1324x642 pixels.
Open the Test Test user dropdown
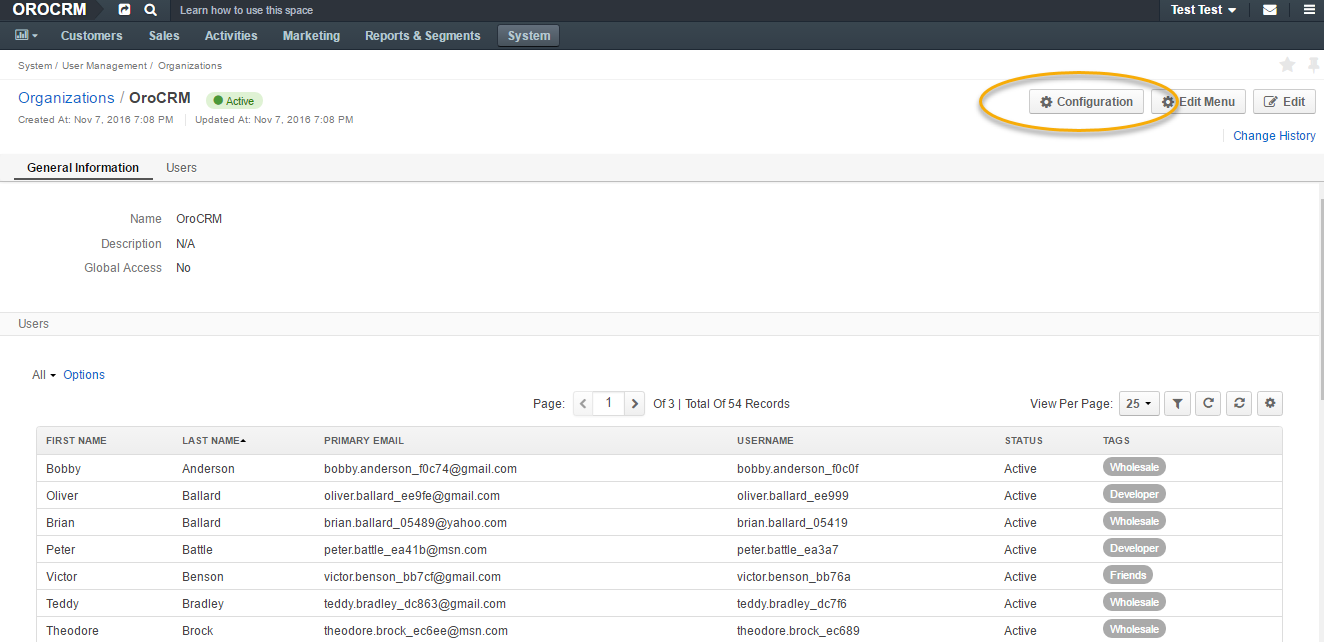(1203, 10)
